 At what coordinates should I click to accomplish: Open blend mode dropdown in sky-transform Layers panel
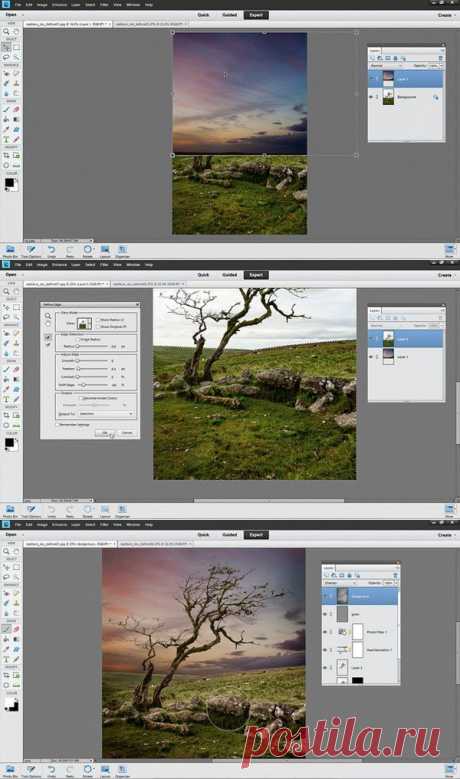[385, 66]
